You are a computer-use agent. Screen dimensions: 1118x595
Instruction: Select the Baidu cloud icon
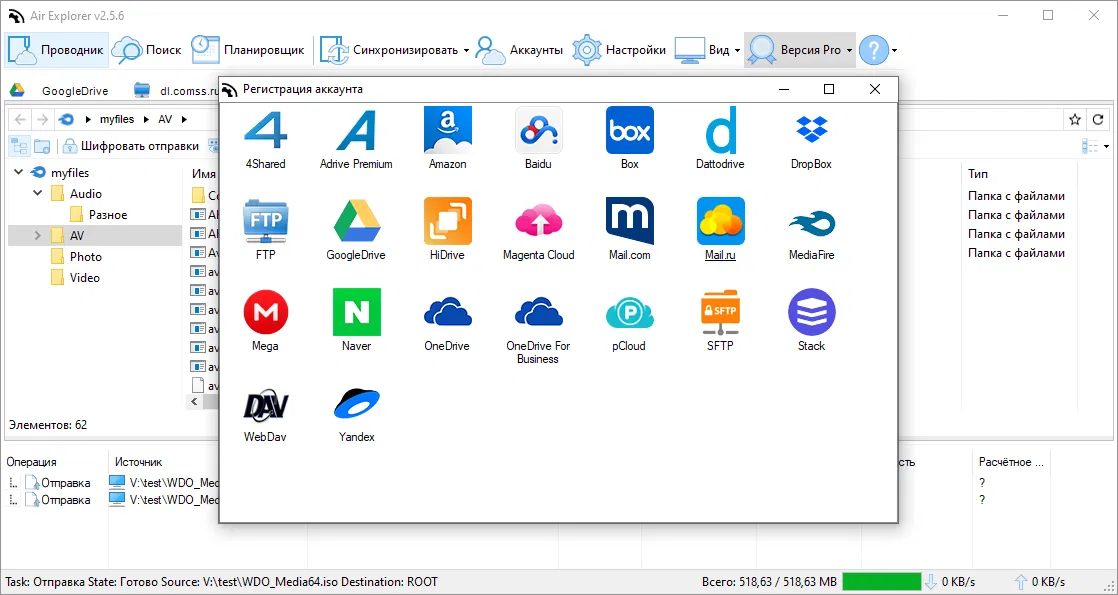point(538,131)
